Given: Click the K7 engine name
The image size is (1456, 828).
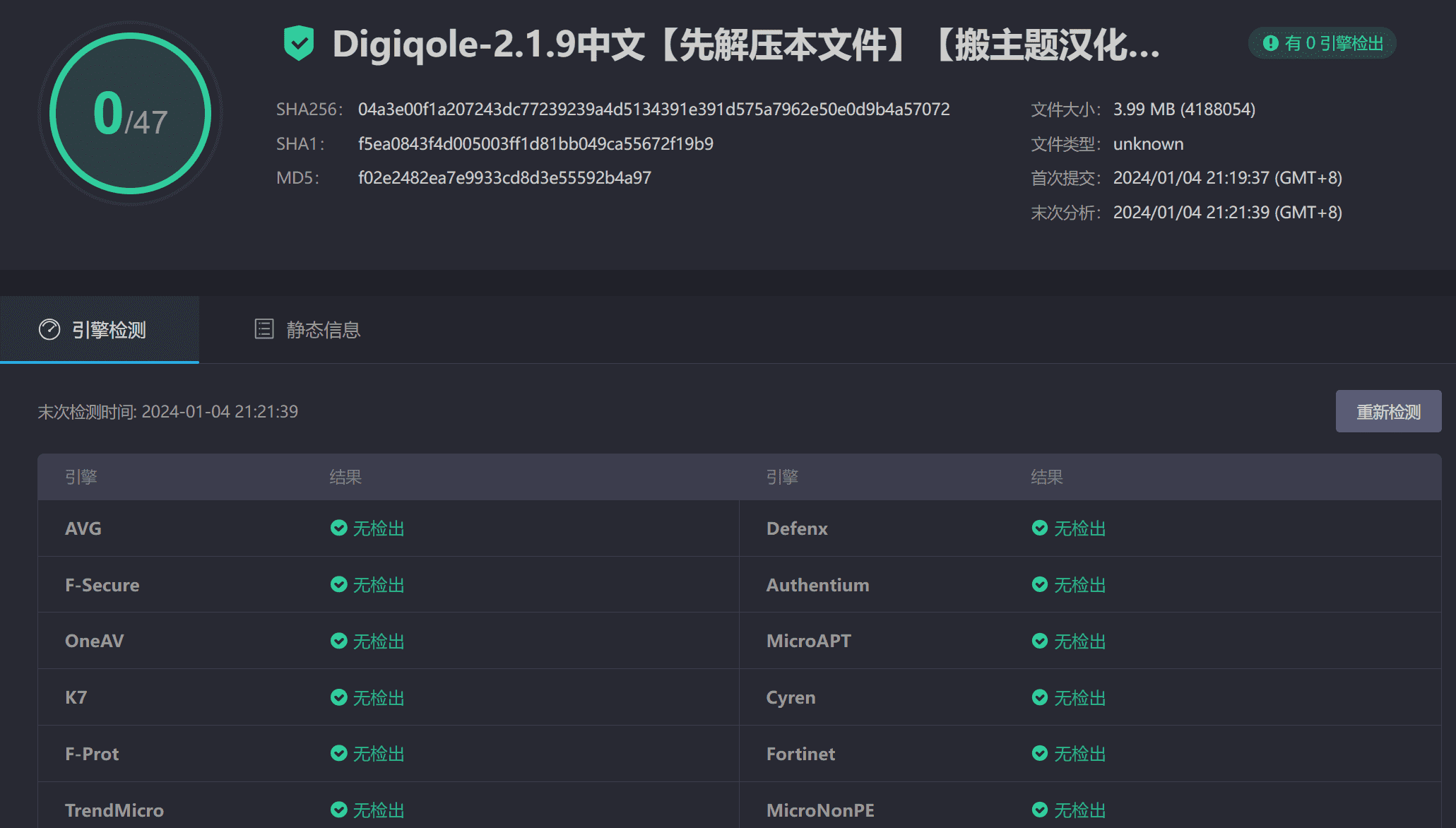Looking at the screenshot, I should (x=76, y=697).
